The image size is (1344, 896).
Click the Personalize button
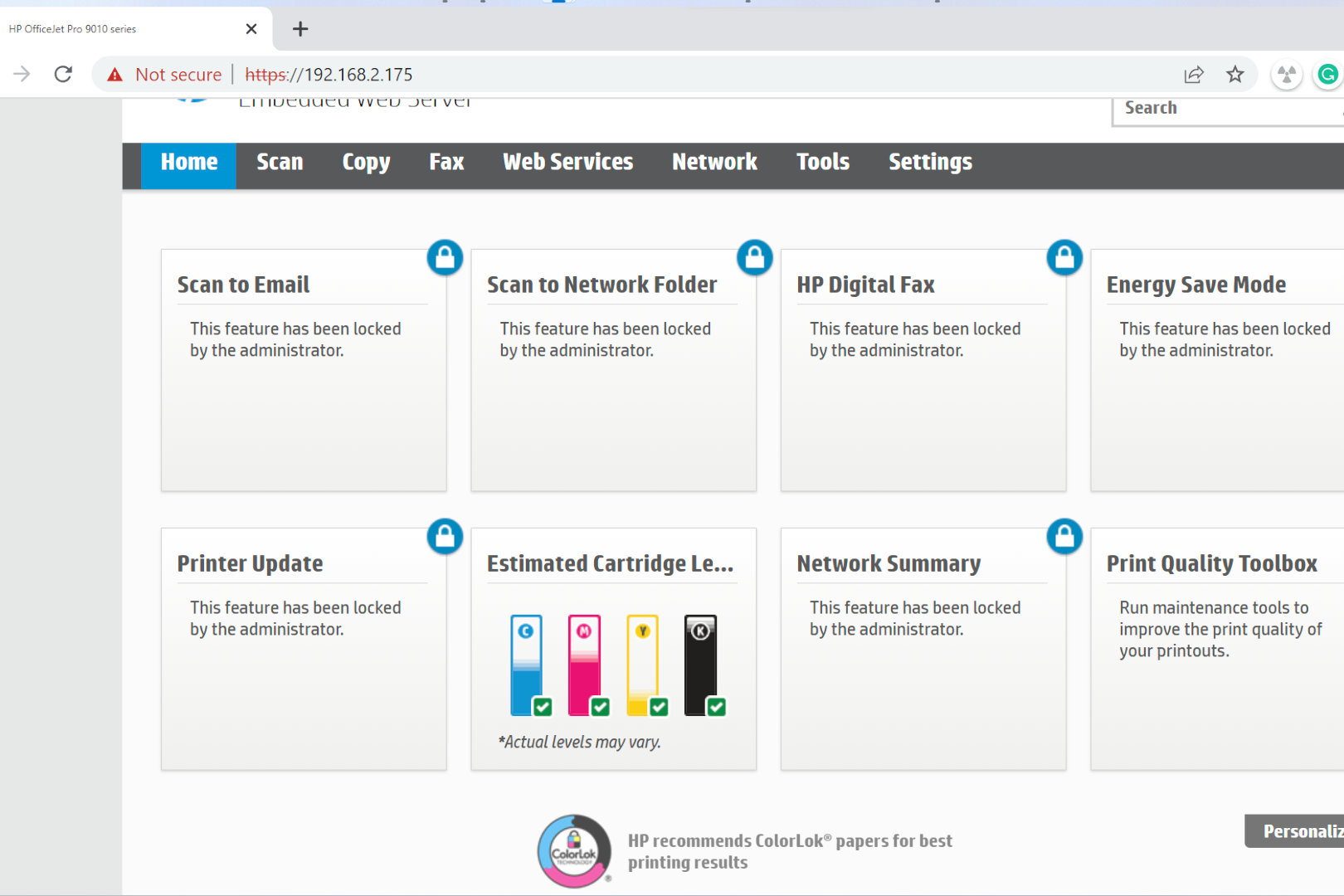tap(1294, 831)
